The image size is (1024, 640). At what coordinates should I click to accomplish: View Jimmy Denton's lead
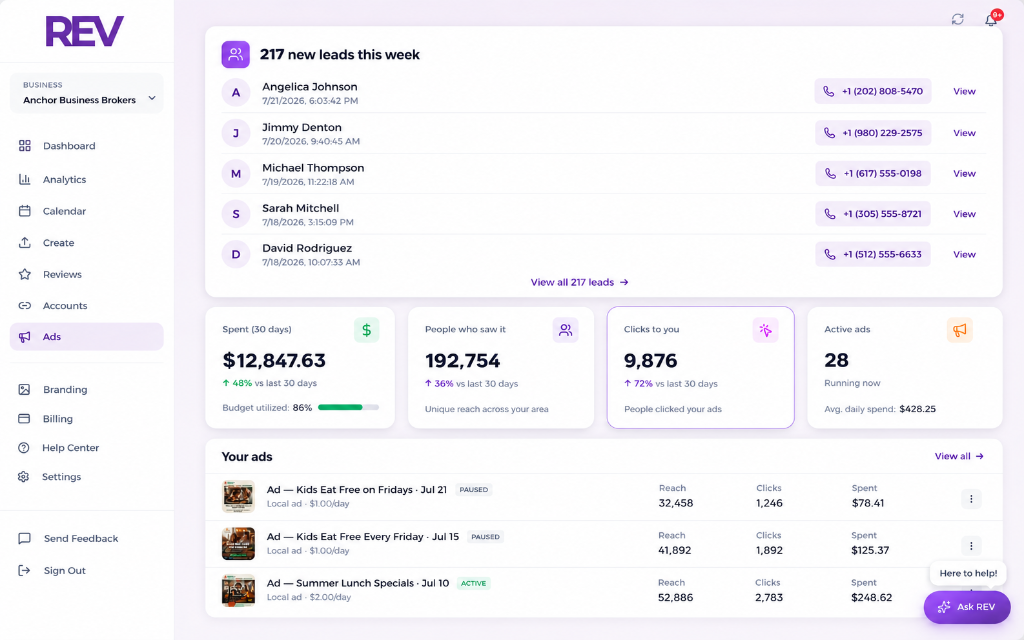pyautogui.click(x=964, y=133)
